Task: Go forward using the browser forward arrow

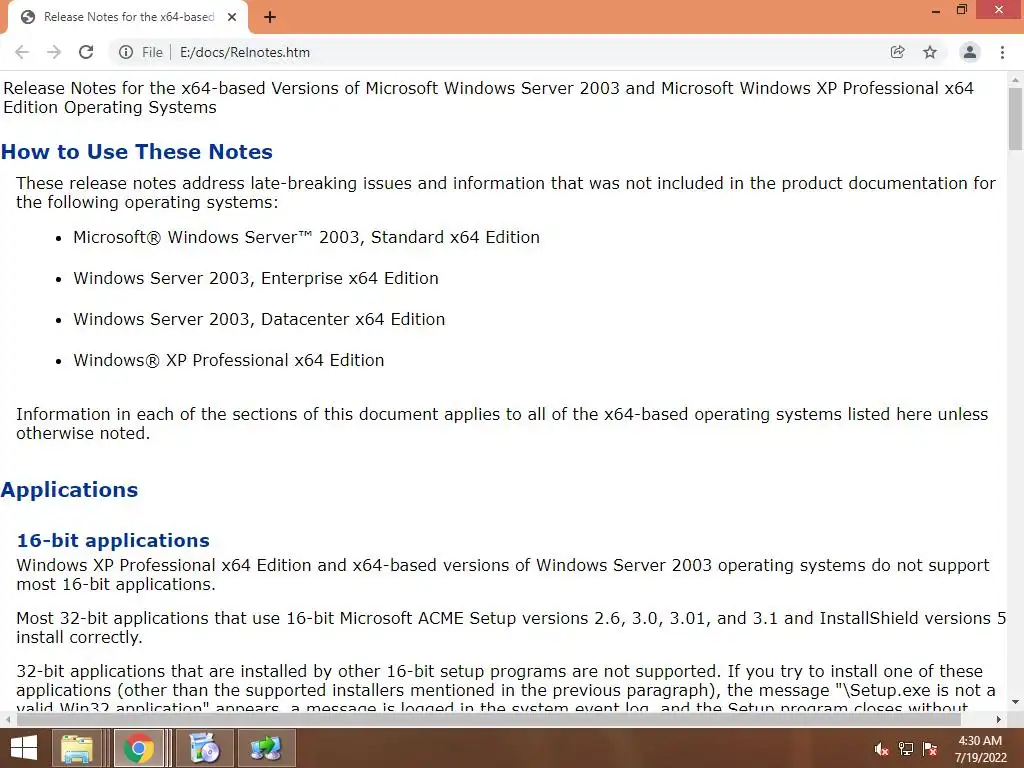Action: coord(54,52)
